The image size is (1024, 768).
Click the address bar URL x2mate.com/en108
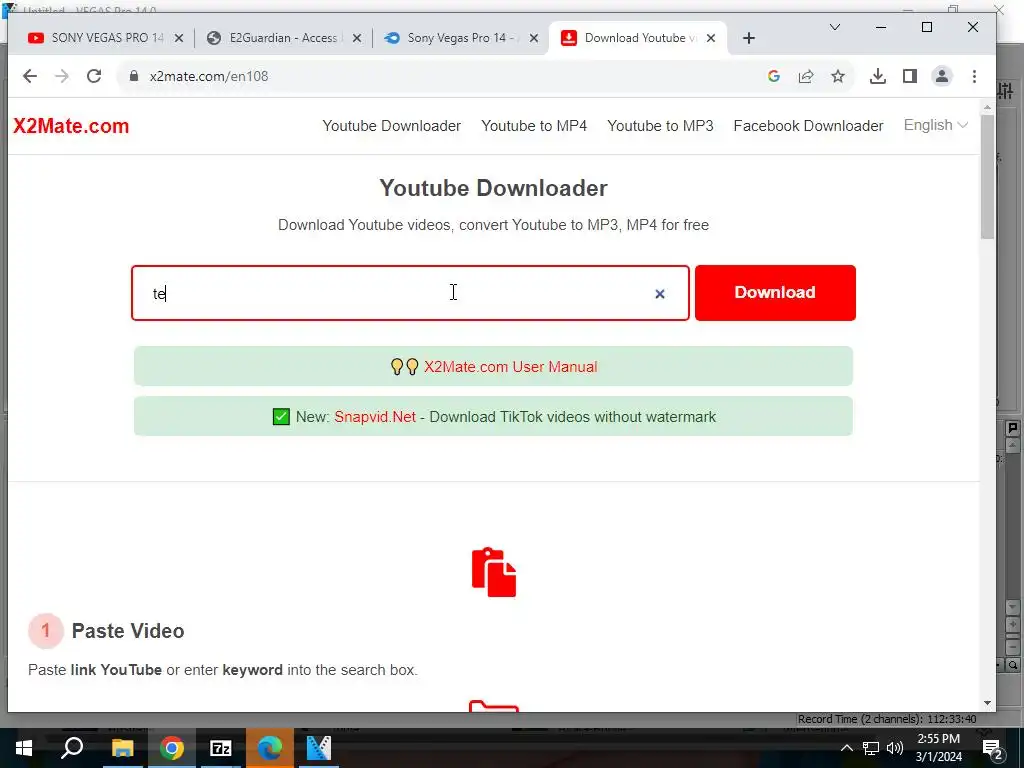209,76
